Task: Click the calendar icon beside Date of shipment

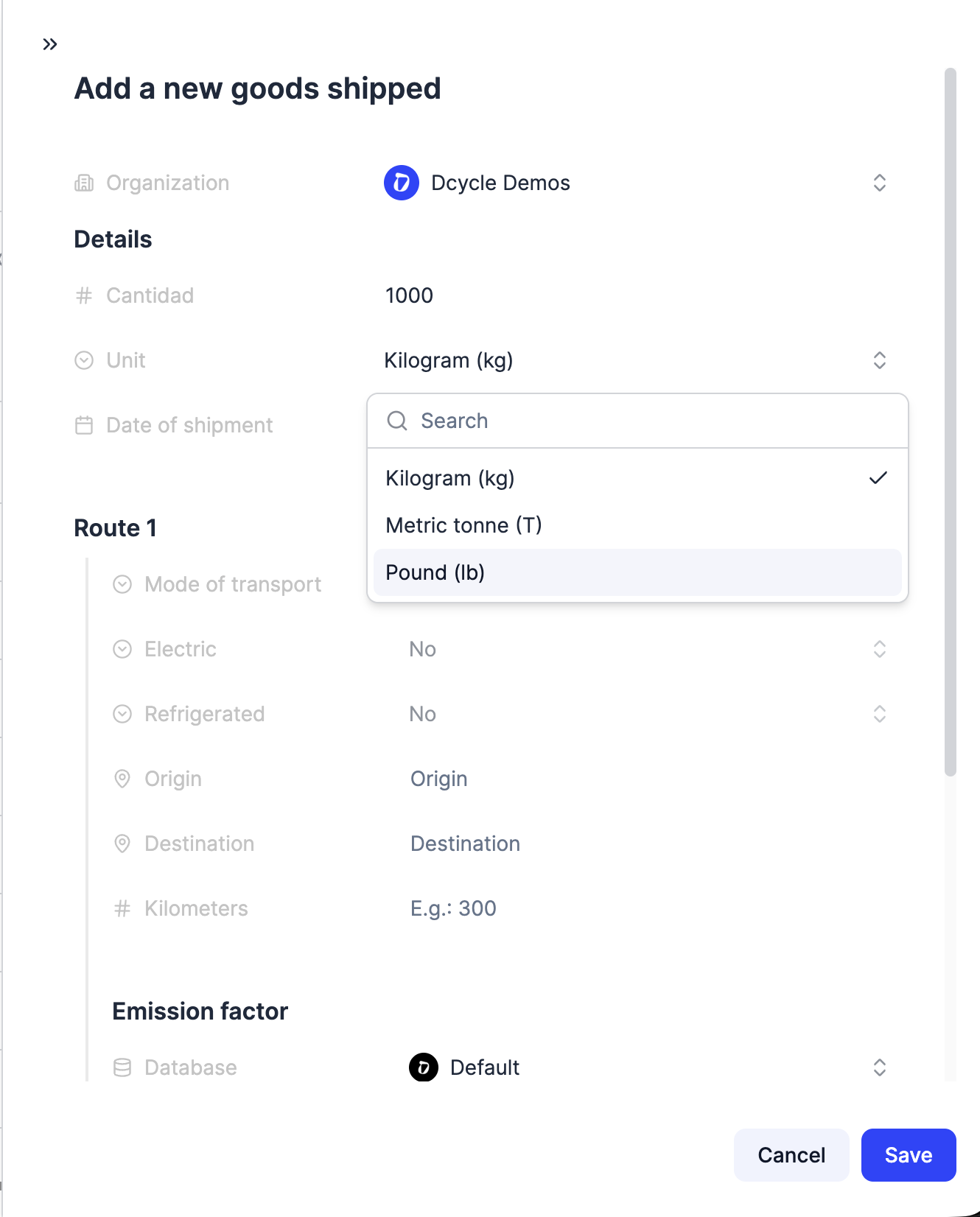Action: pos(84,425)
